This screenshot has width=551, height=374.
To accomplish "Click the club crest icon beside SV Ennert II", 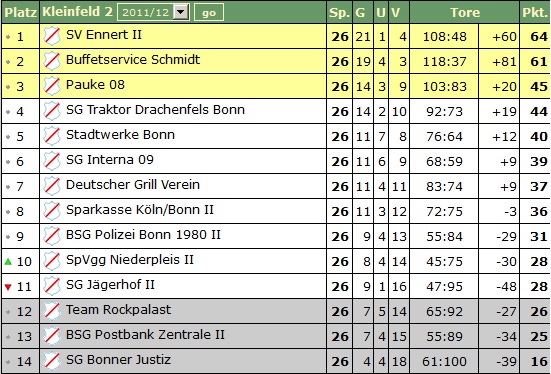I will [x=52, y=36].
